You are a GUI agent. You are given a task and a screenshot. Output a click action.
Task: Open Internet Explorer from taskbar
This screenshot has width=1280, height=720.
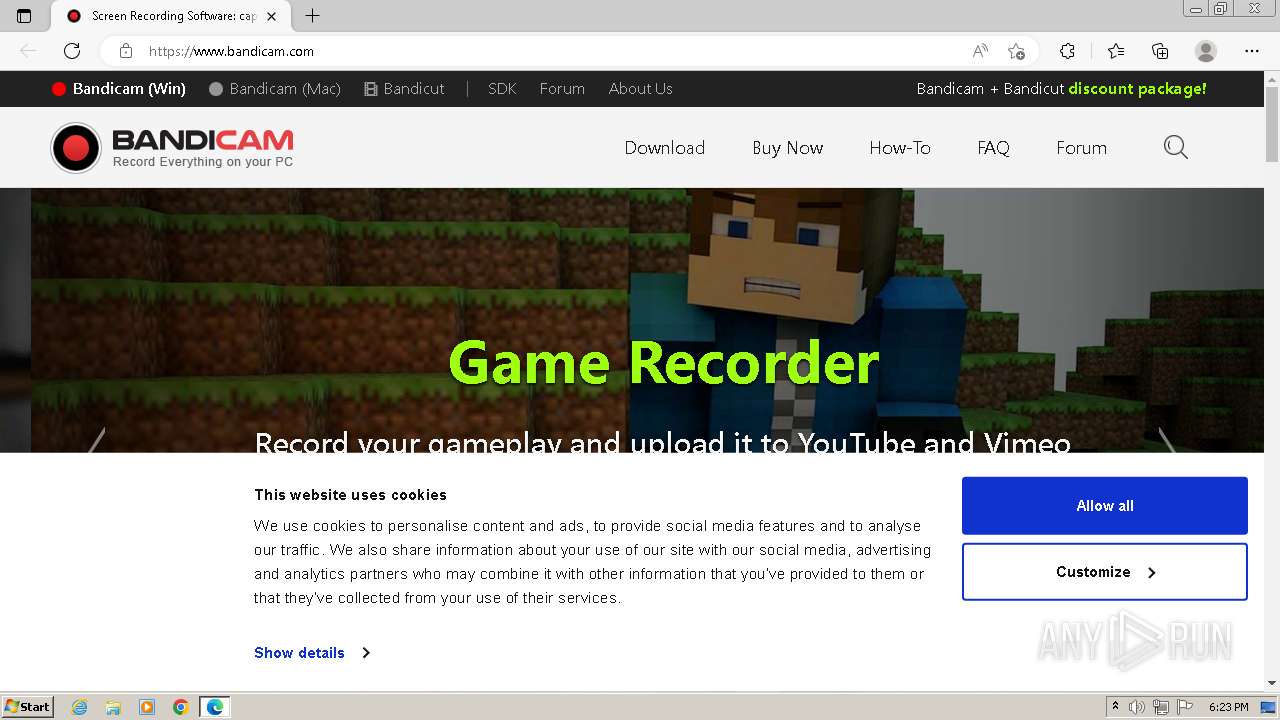[79, 707]
